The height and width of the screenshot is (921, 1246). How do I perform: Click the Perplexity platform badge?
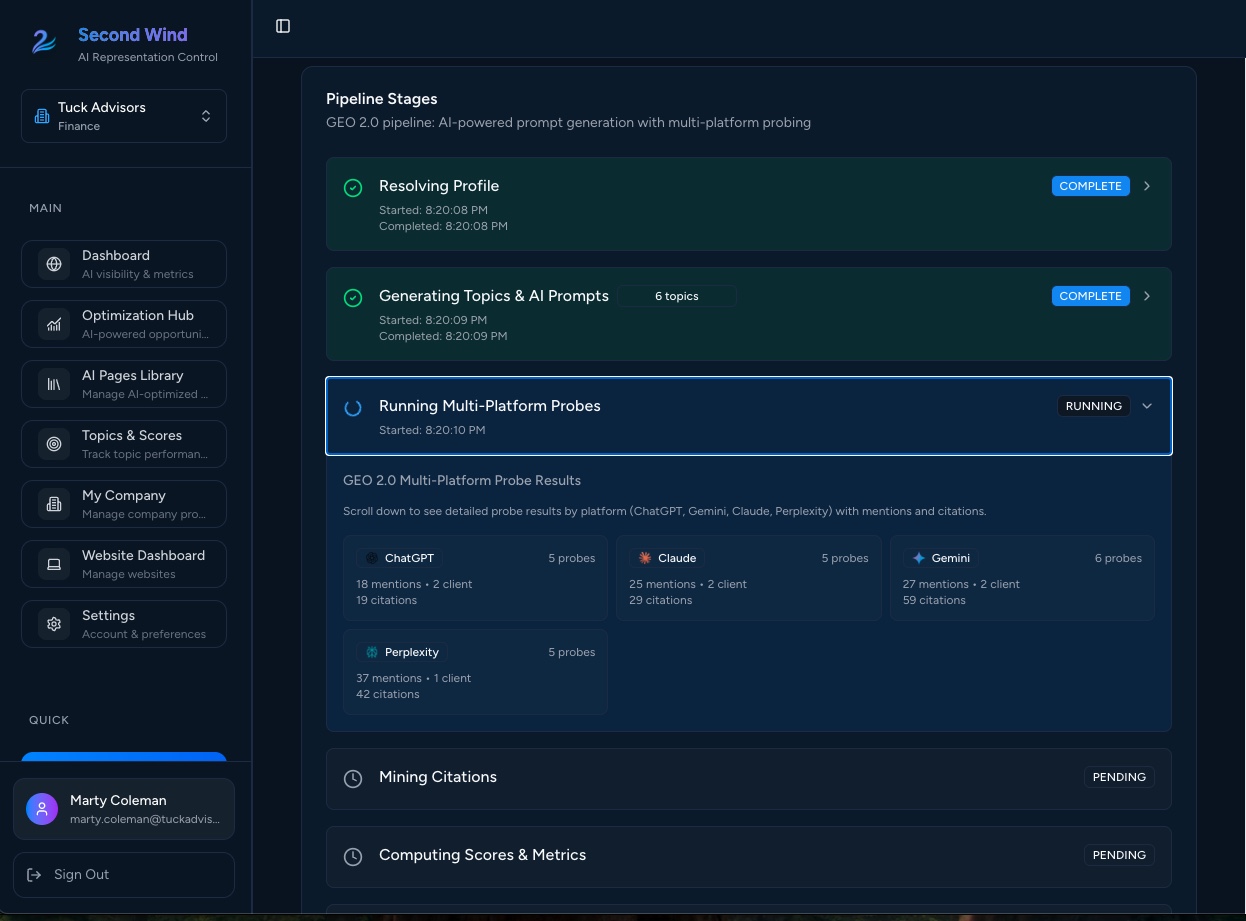[x=403, y=652]
